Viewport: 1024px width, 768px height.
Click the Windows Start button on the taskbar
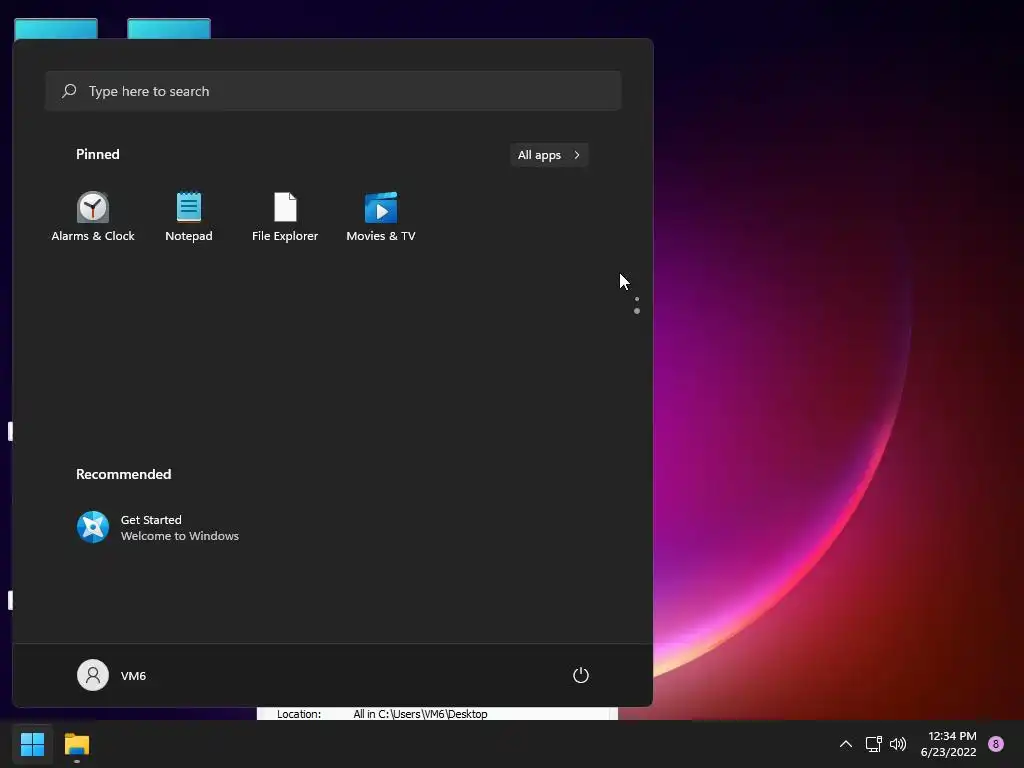coord(32,744)
